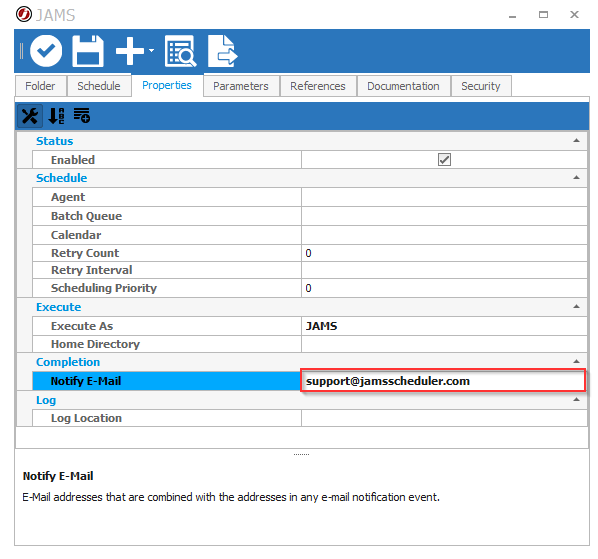
Task: Switch to the Folder tab
Action: [x=40, y=86]
